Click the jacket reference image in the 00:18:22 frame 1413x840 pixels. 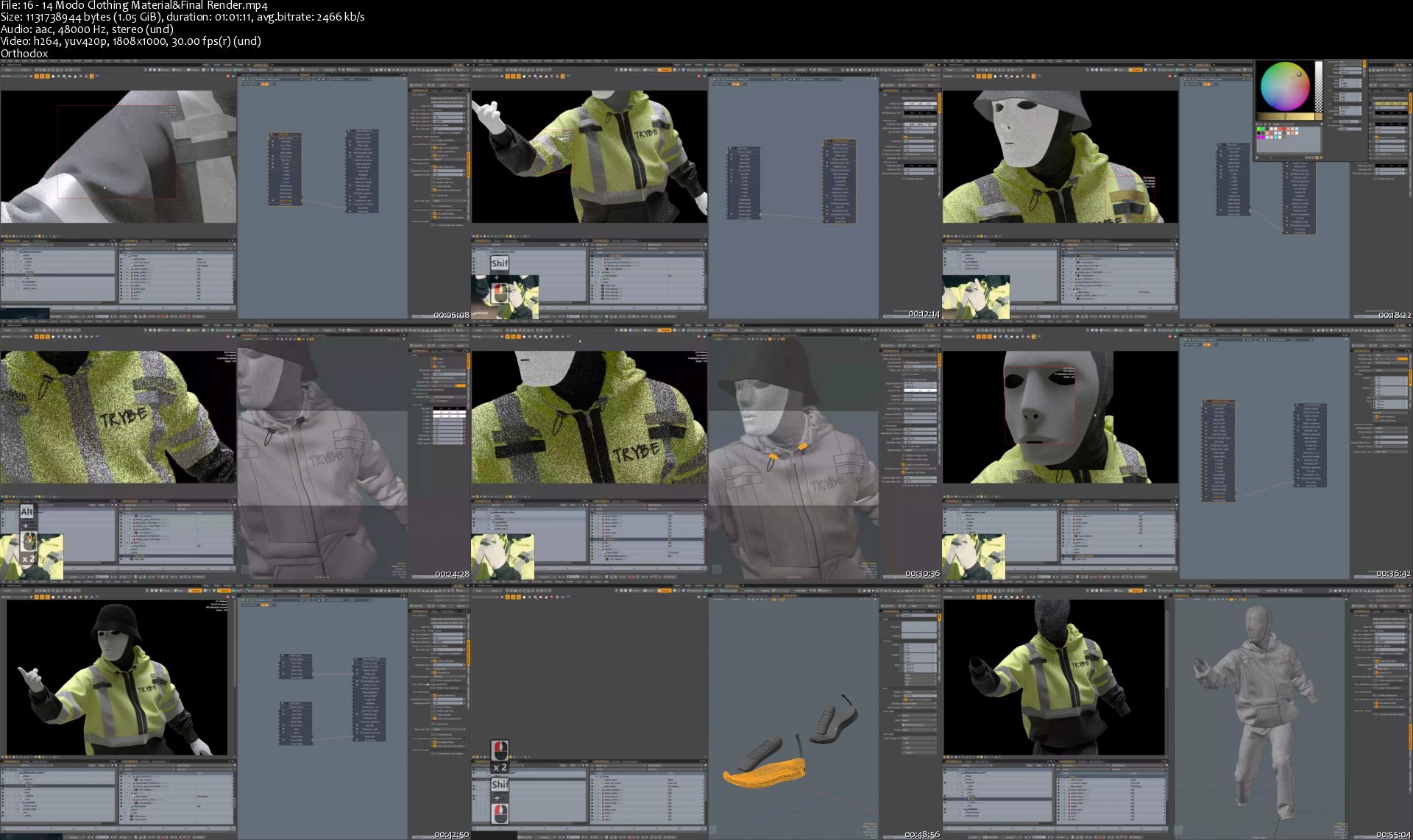pyautogui.click(x=976, y=297)
